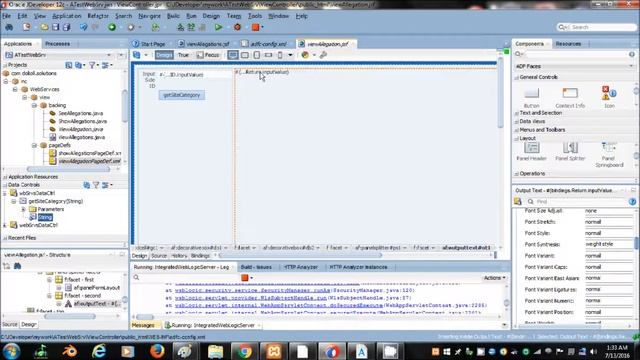
Task: Open the weblogic.servlet.provider.WlsSubjectHandle.run stack trace link
Action: pyautogui.click(x=251, y=298)
